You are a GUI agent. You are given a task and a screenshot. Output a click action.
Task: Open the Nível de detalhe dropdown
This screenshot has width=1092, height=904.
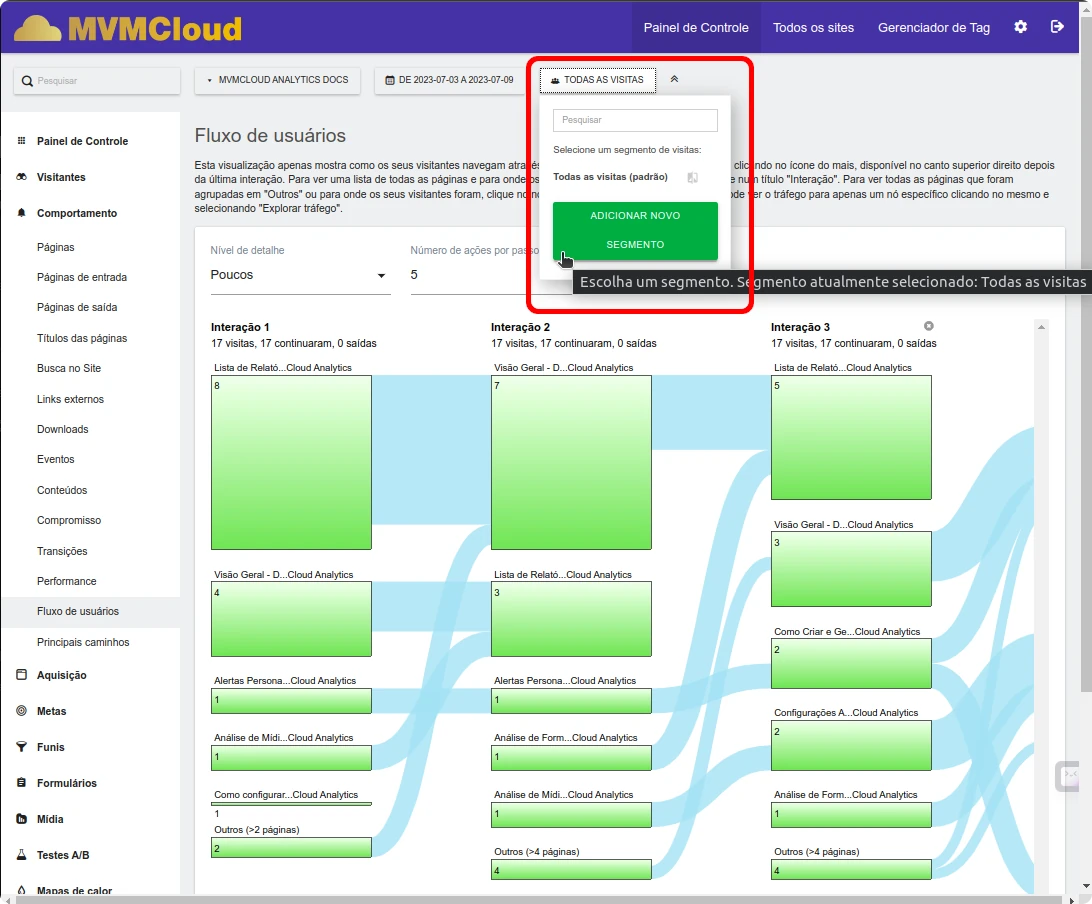coord(299,275)
